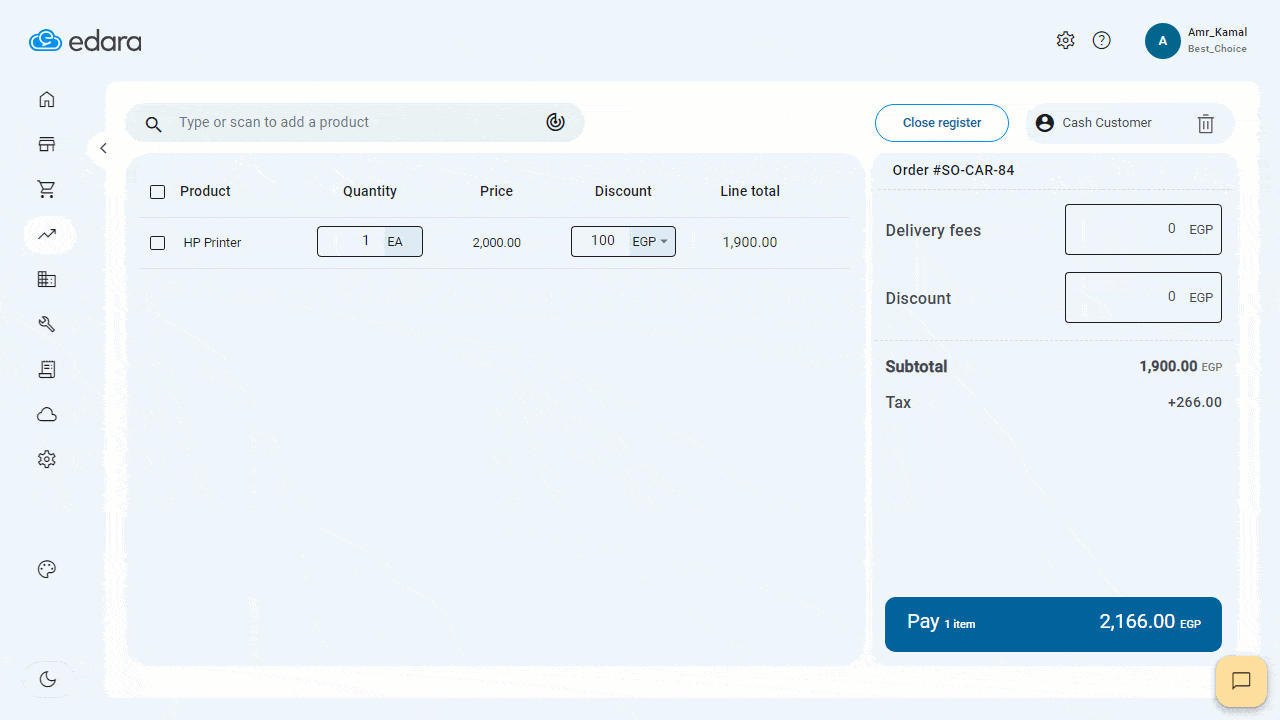The height and width of the screenshot is (720, 1280).
Task: Focus the product search field
Action: pyautogui.click(x=355, y=122)
